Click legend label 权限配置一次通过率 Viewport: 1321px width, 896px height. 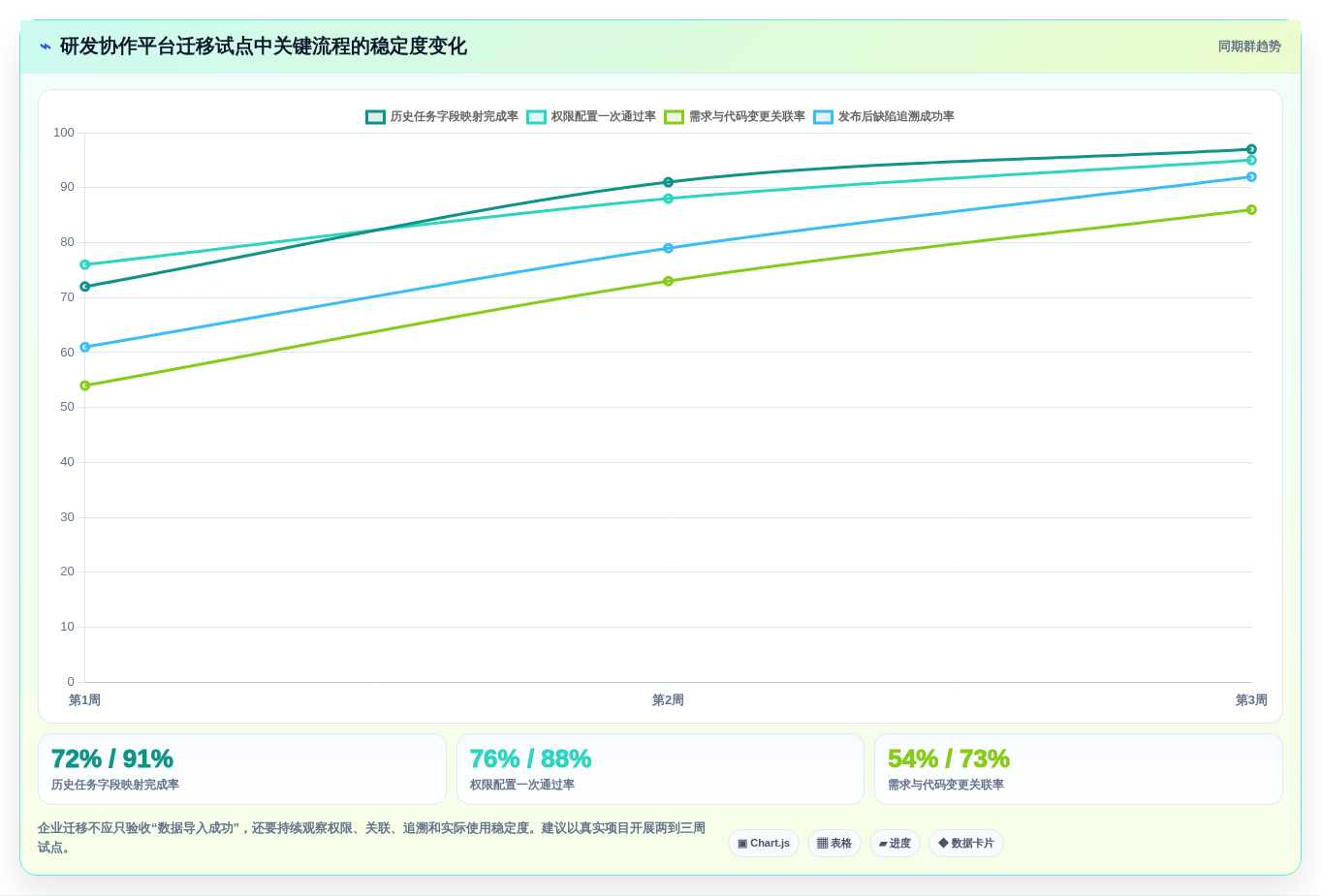(604, 117)
